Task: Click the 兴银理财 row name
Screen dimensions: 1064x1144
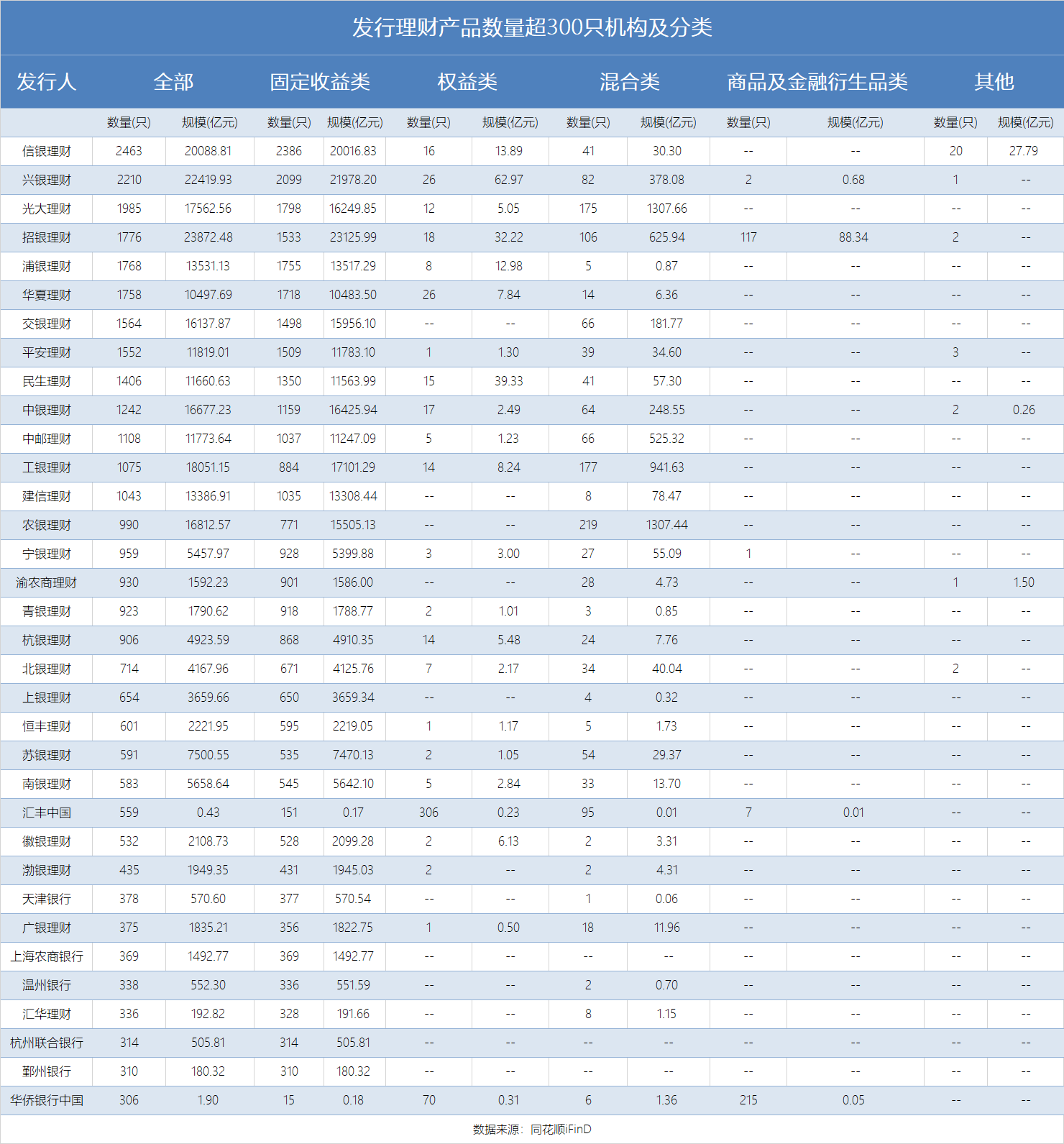Action: click(47, 180)
